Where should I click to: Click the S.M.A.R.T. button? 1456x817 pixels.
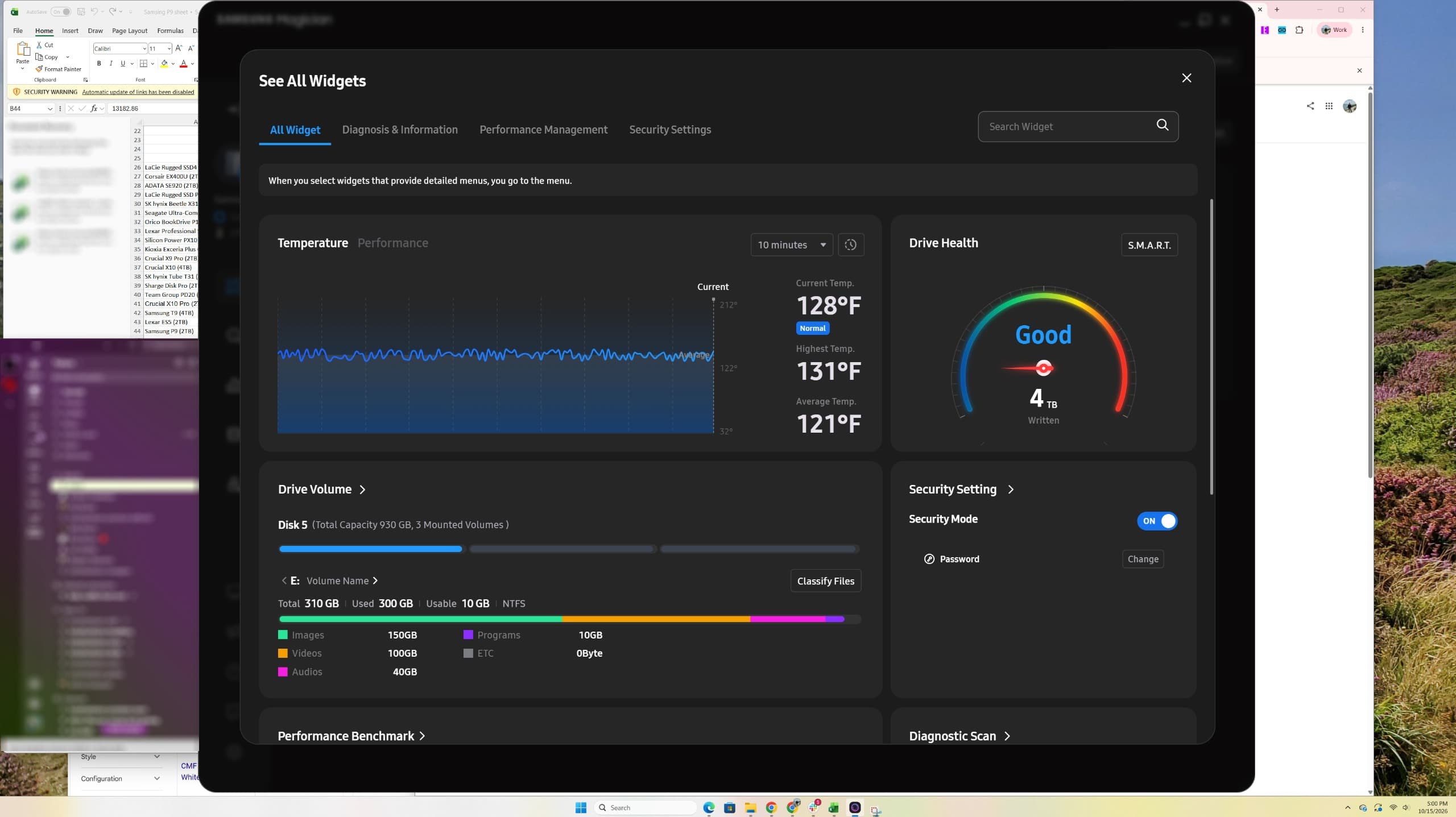pos(1149,245)
